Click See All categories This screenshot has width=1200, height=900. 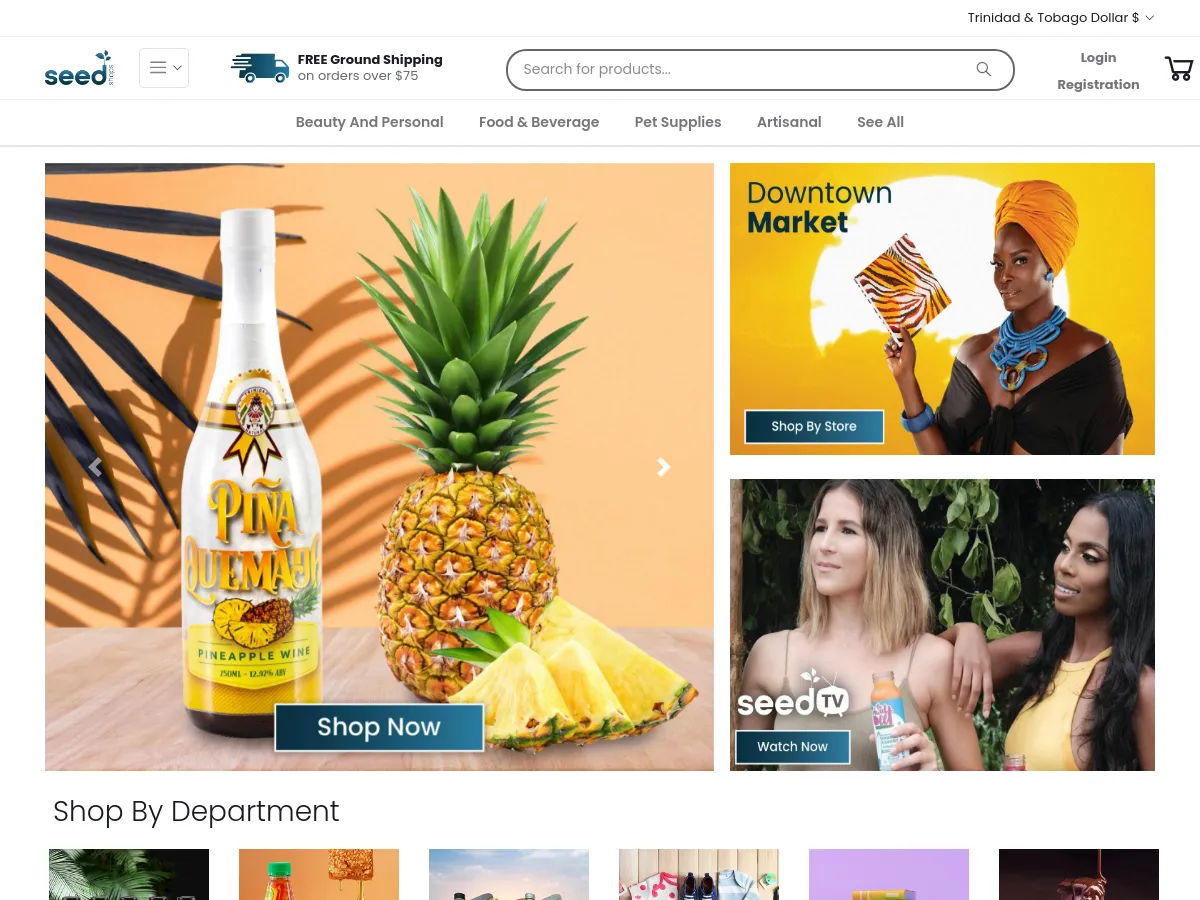pos(880,122)
